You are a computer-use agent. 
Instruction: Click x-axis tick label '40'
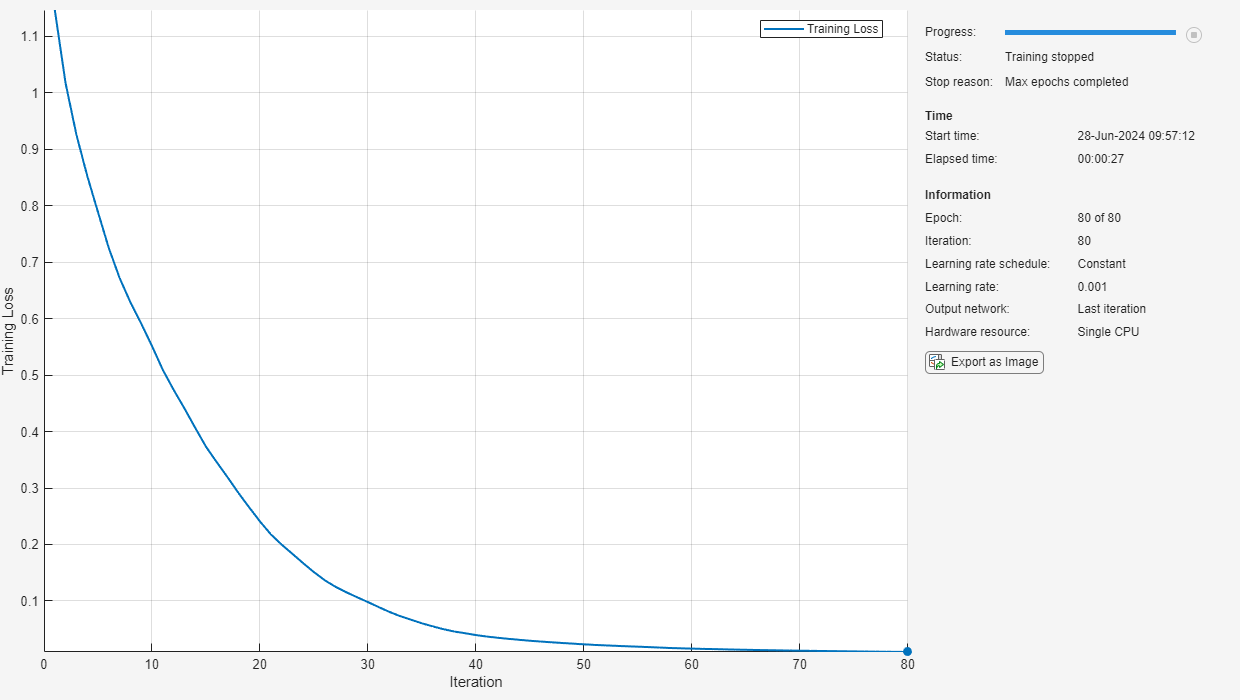(475, 664)
